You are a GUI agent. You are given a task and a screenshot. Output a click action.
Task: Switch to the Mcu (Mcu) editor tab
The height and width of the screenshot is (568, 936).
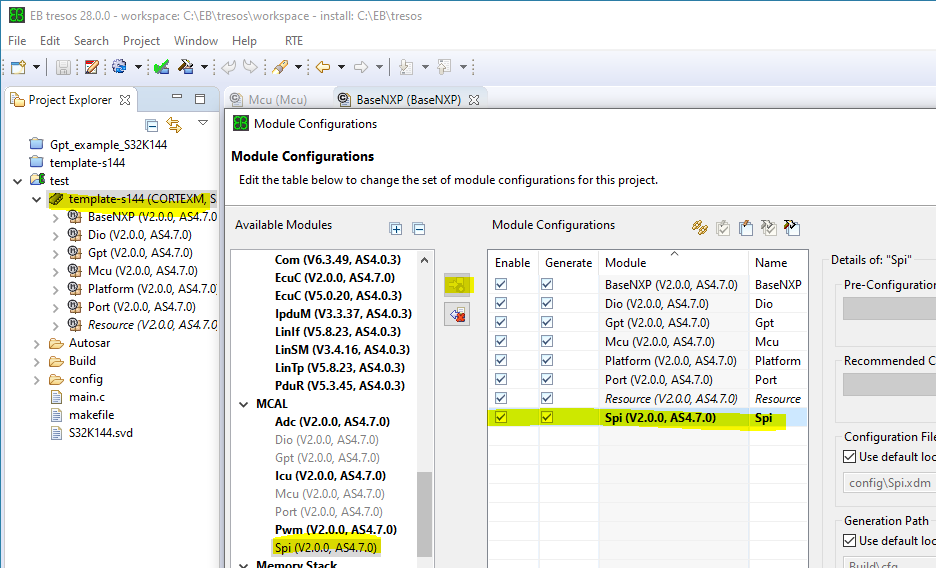click(x=268, y=100)
